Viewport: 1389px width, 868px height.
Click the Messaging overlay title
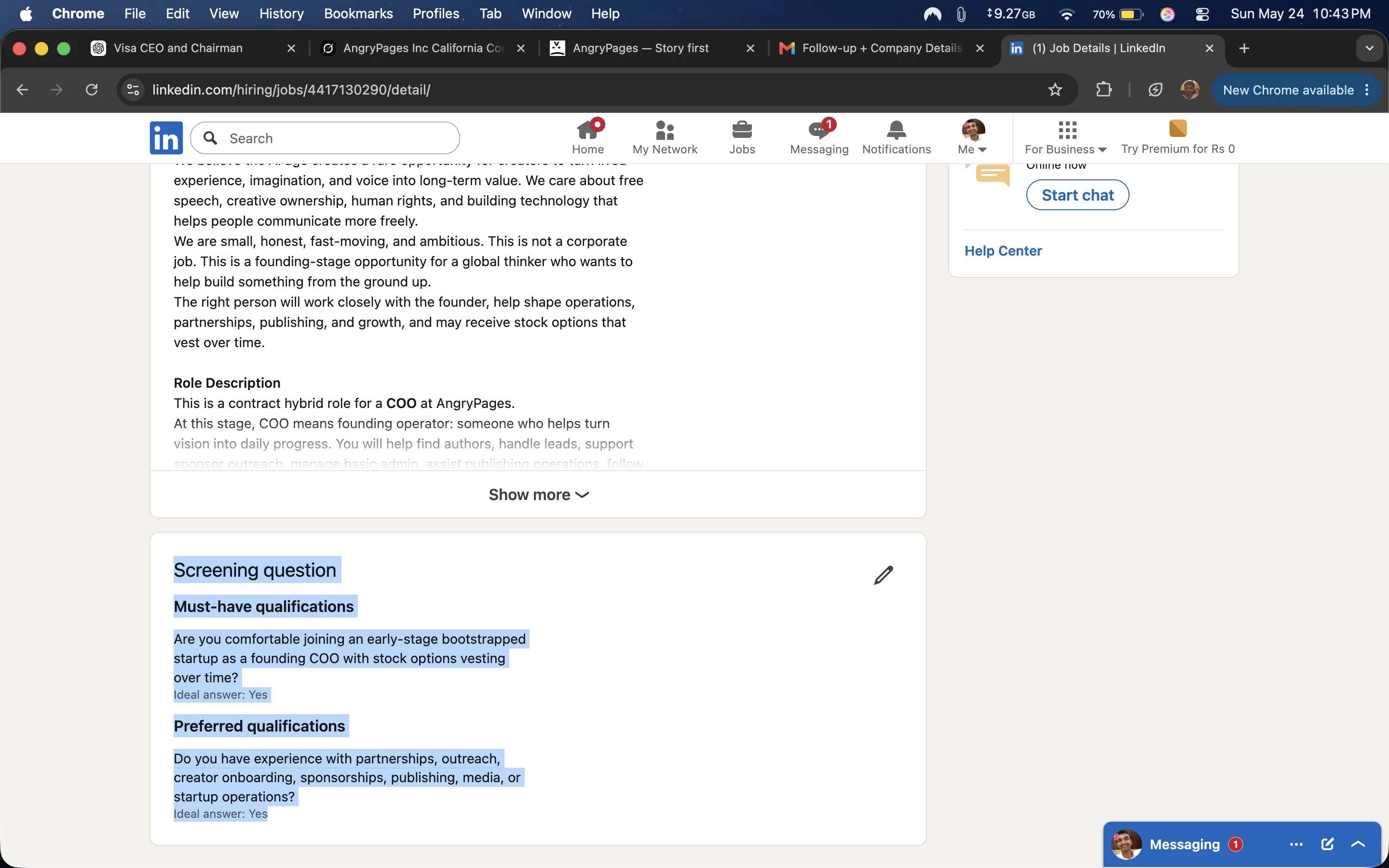click(x=1185, y=844)
